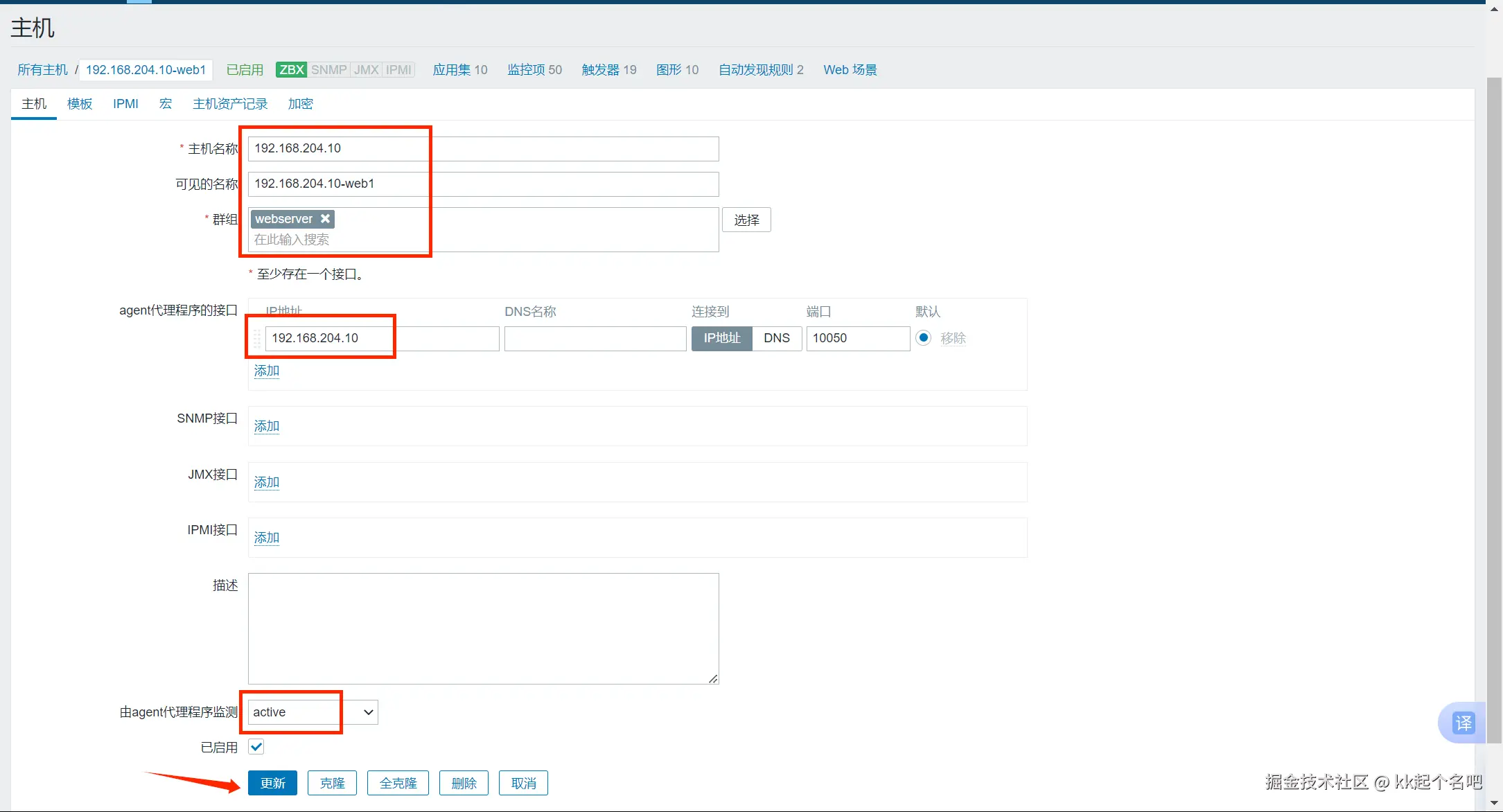This screenshot has width=1503, height=812.
Task: Click the 选择 group select button
Action: pyautogui.click(x=746, y=220)
